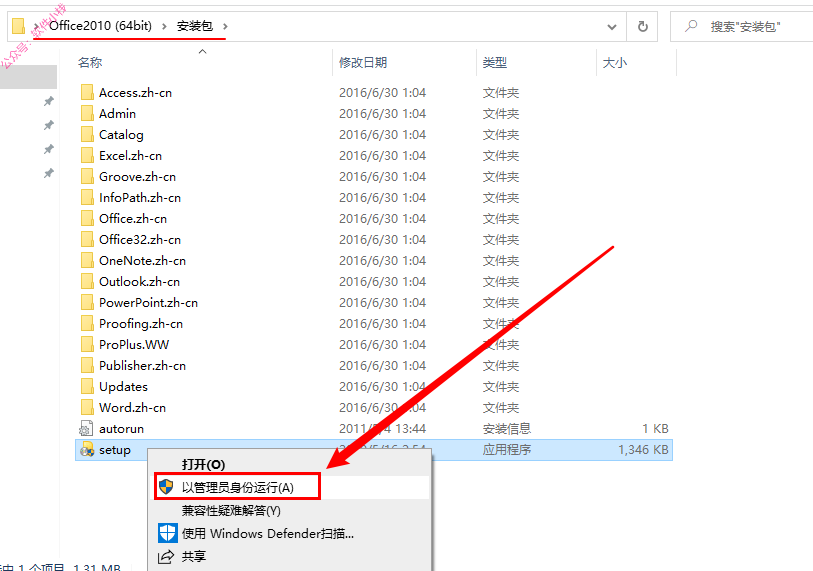Viewport: 813px width, 571px height.
Task: Select the Publisher.zh-cn folder icon
Action: tap(87, 366)
